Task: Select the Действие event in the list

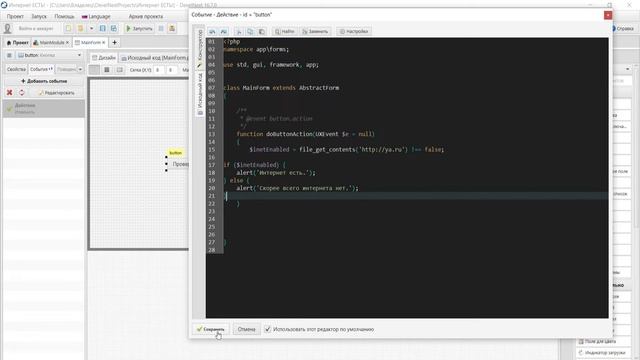Action: tap(44, 108)
